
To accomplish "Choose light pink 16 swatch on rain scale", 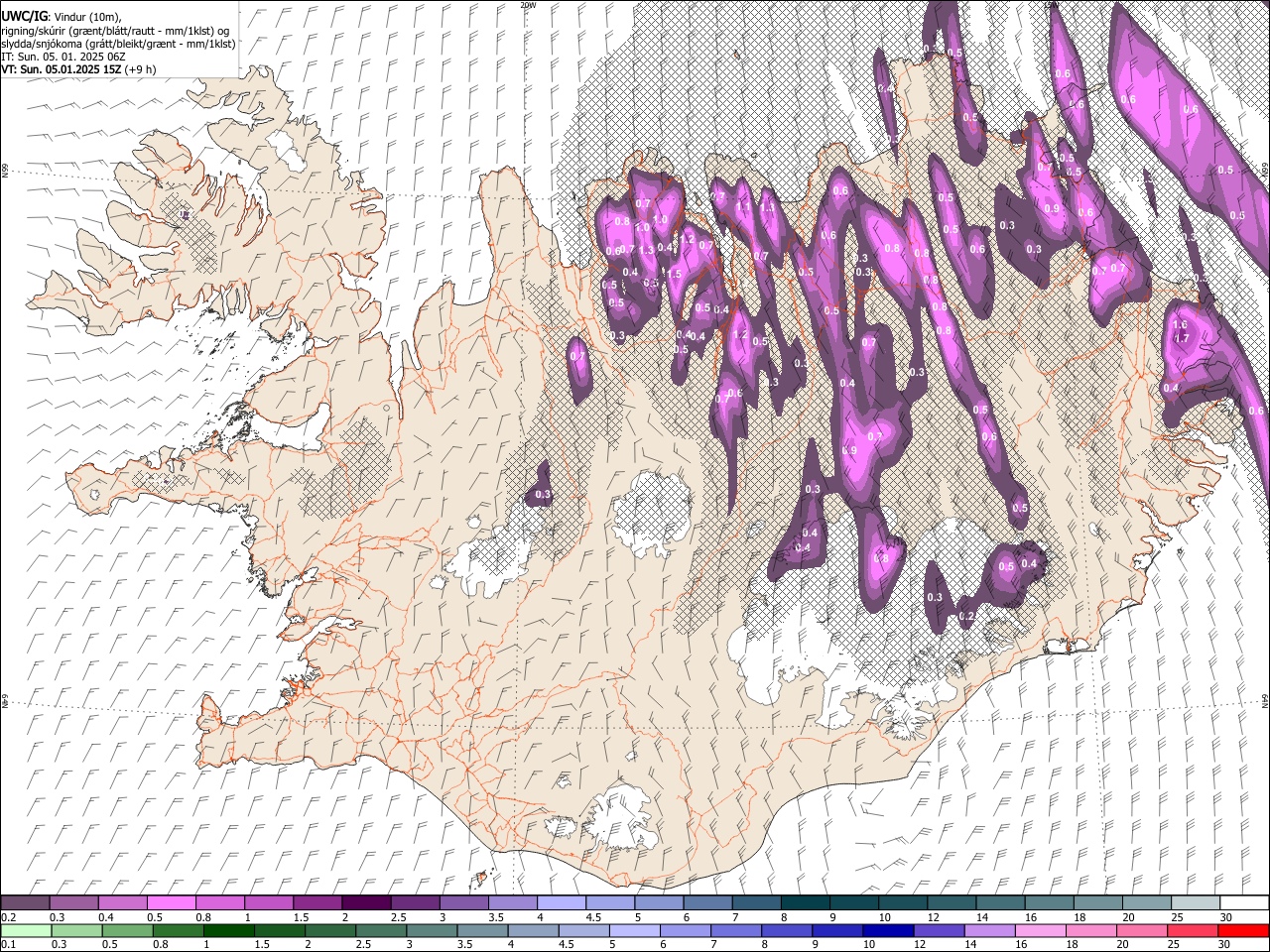I will tap(1042, 930).
